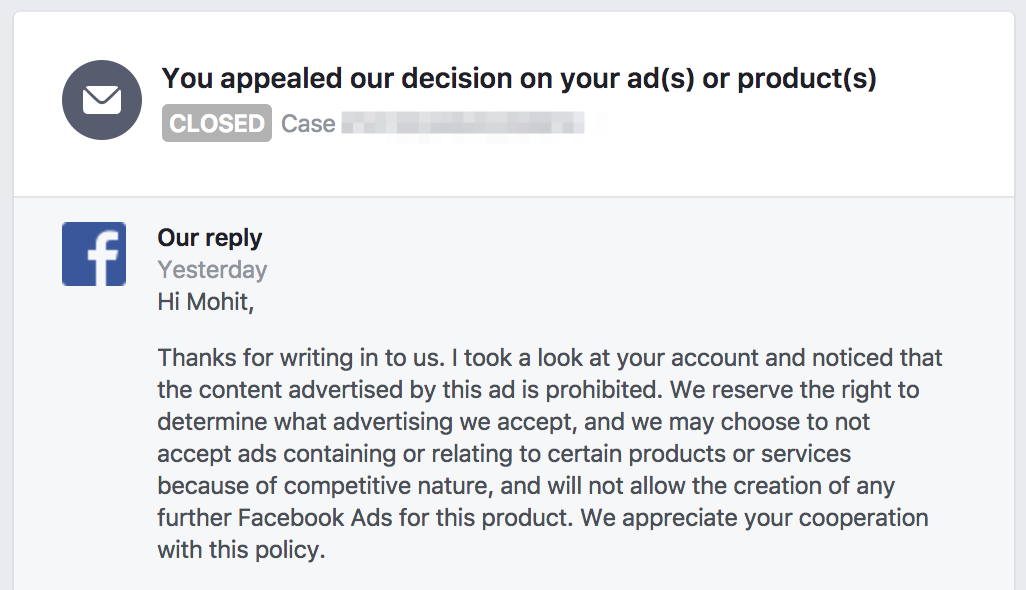Click the CLOSED status badge
Viewport: 1026px width, 590px height.
pos(217,124)
